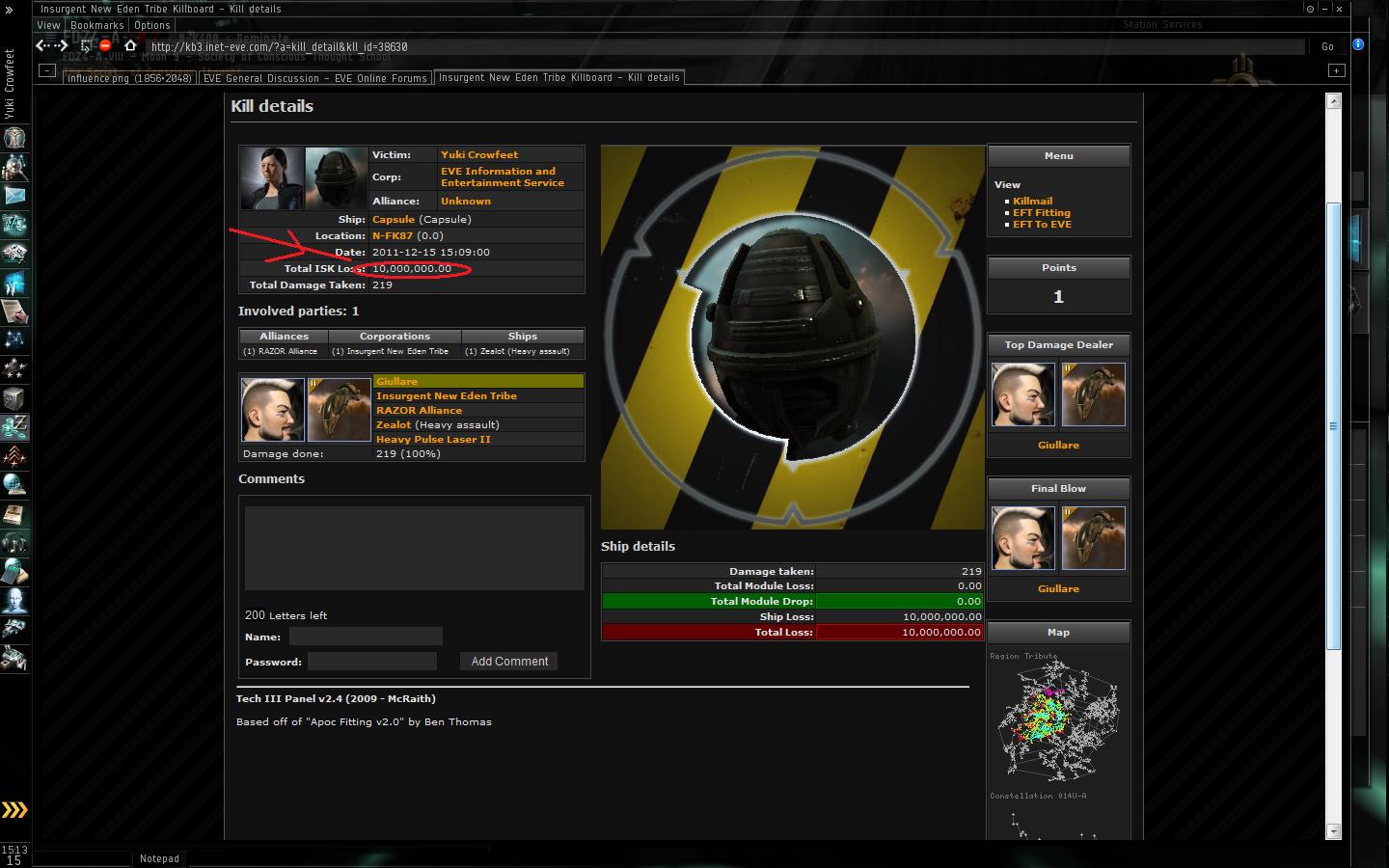Screen dimensions: 1389x868
Task: Click the capsule thumbnail beside victim portrait
Action: tap(337, 177)
